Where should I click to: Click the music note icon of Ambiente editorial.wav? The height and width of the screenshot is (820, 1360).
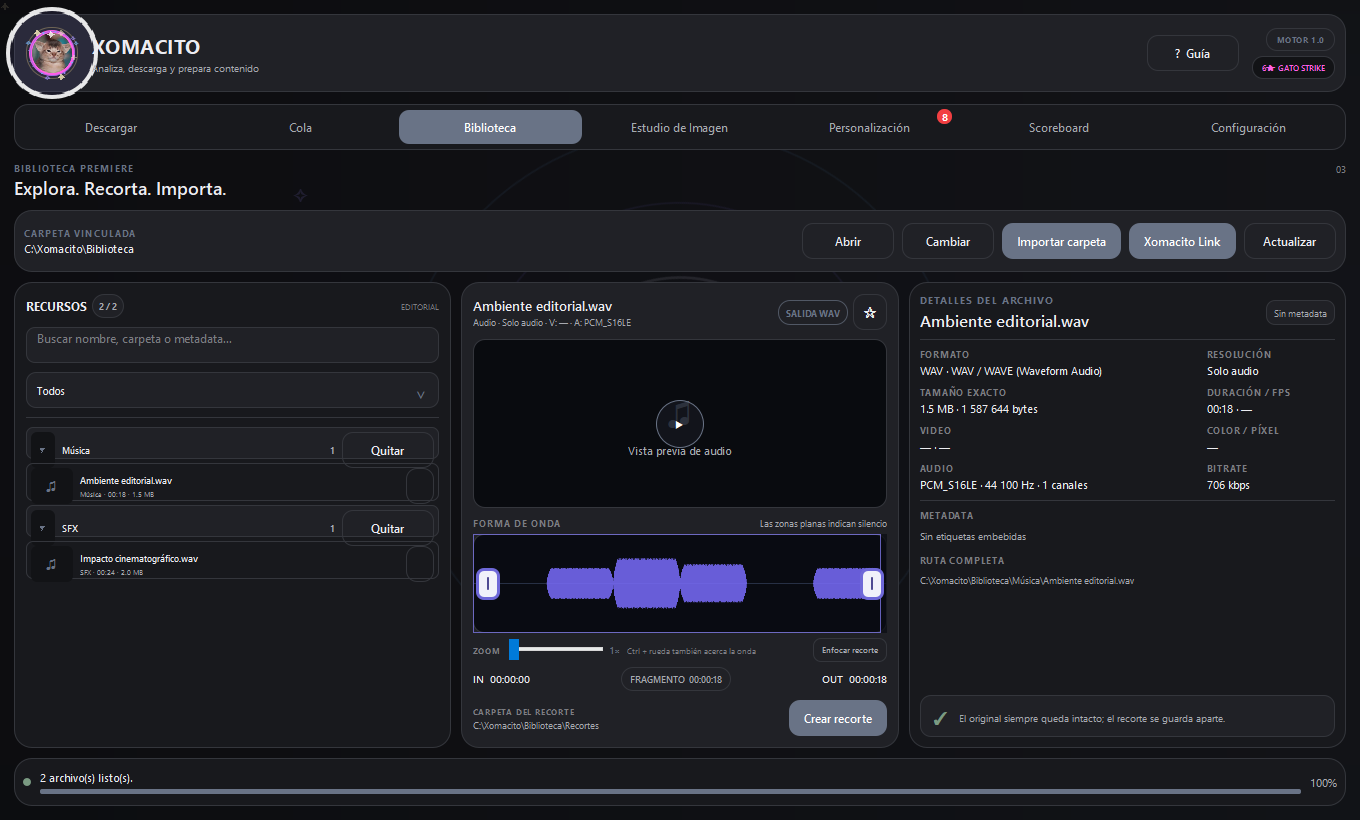coord(51,486)
